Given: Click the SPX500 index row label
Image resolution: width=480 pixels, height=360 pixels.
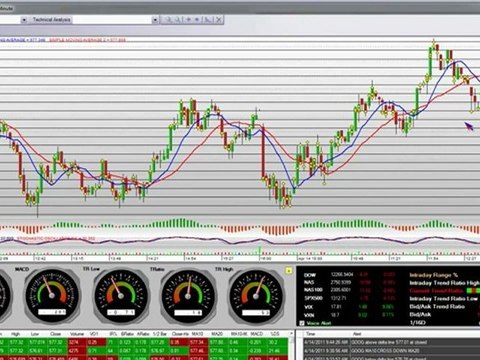Looking at the screenshot, I should [x=313, y=298].
